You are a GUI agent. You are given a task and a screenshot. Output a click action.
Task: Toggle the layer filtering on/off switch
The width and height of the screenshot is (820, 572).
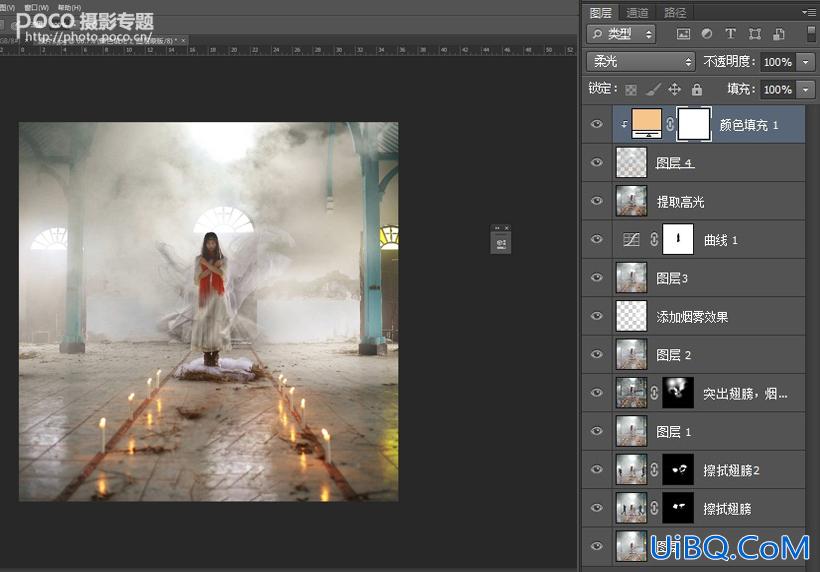pos(811,34)
